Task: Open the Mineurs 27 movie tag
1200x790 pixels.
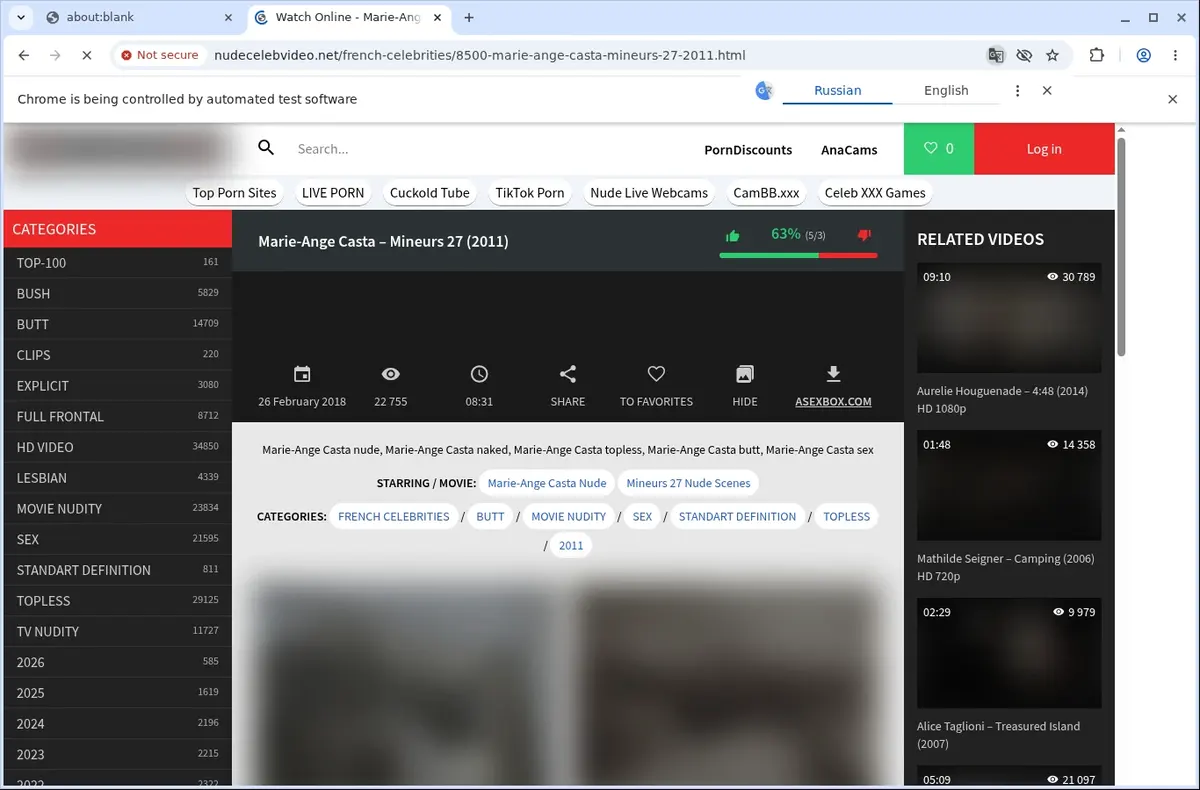Action: [x=688, y=483]
